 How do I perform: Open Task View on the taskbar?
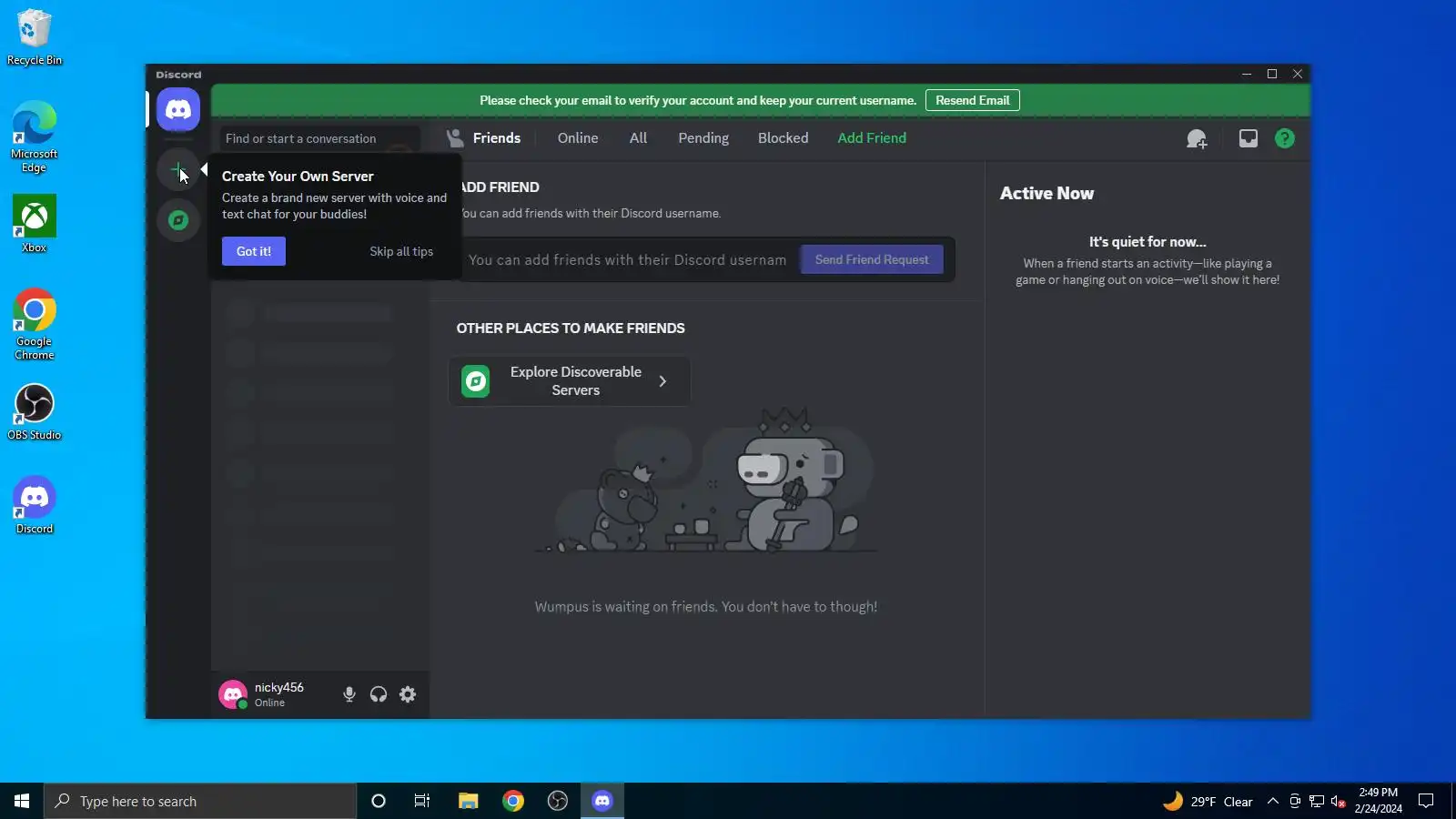422,801
